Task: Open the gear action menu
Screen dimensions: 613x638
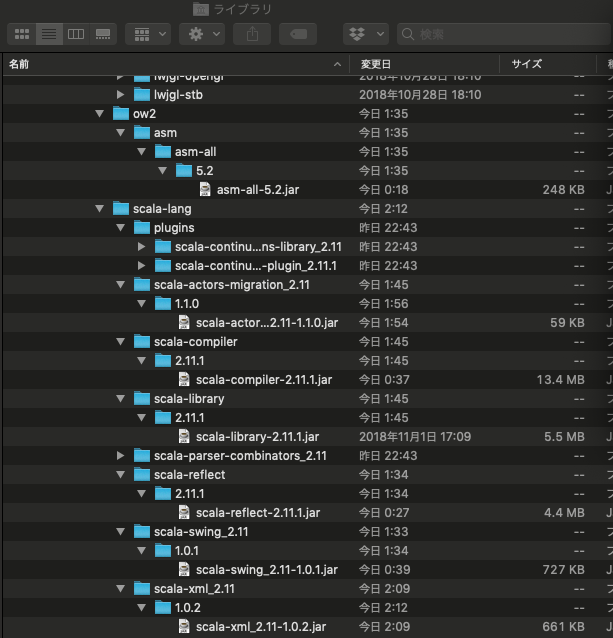Action: 202,34
